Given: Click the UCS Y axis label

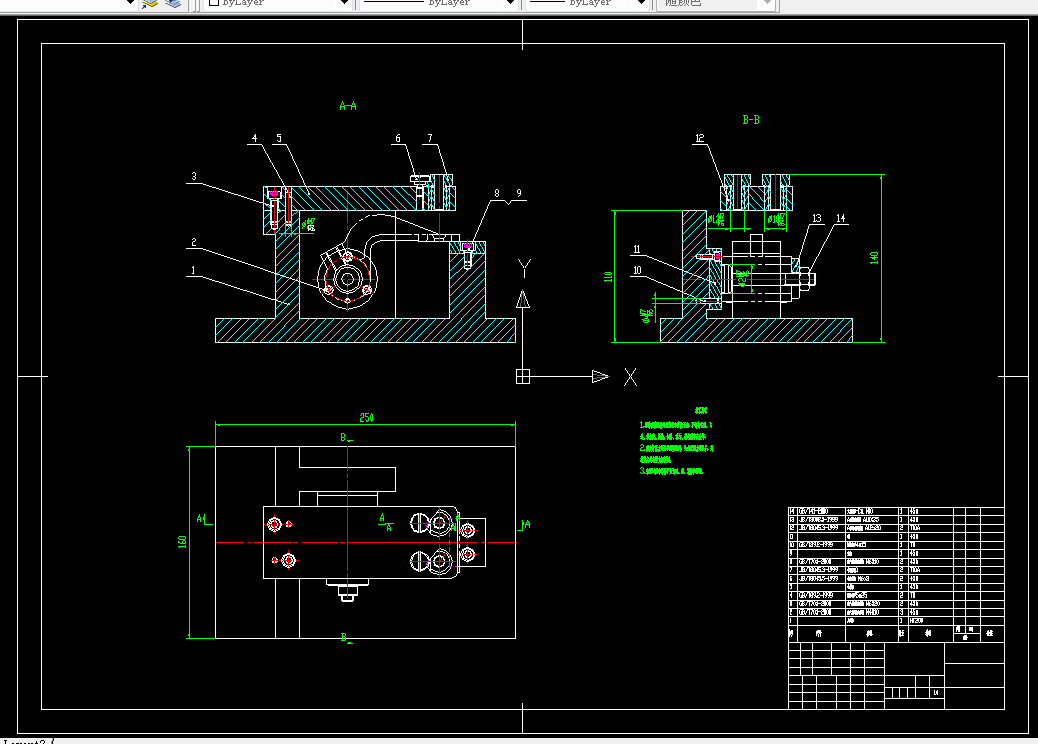Looking at the screenshot, I should click(524, 268).
